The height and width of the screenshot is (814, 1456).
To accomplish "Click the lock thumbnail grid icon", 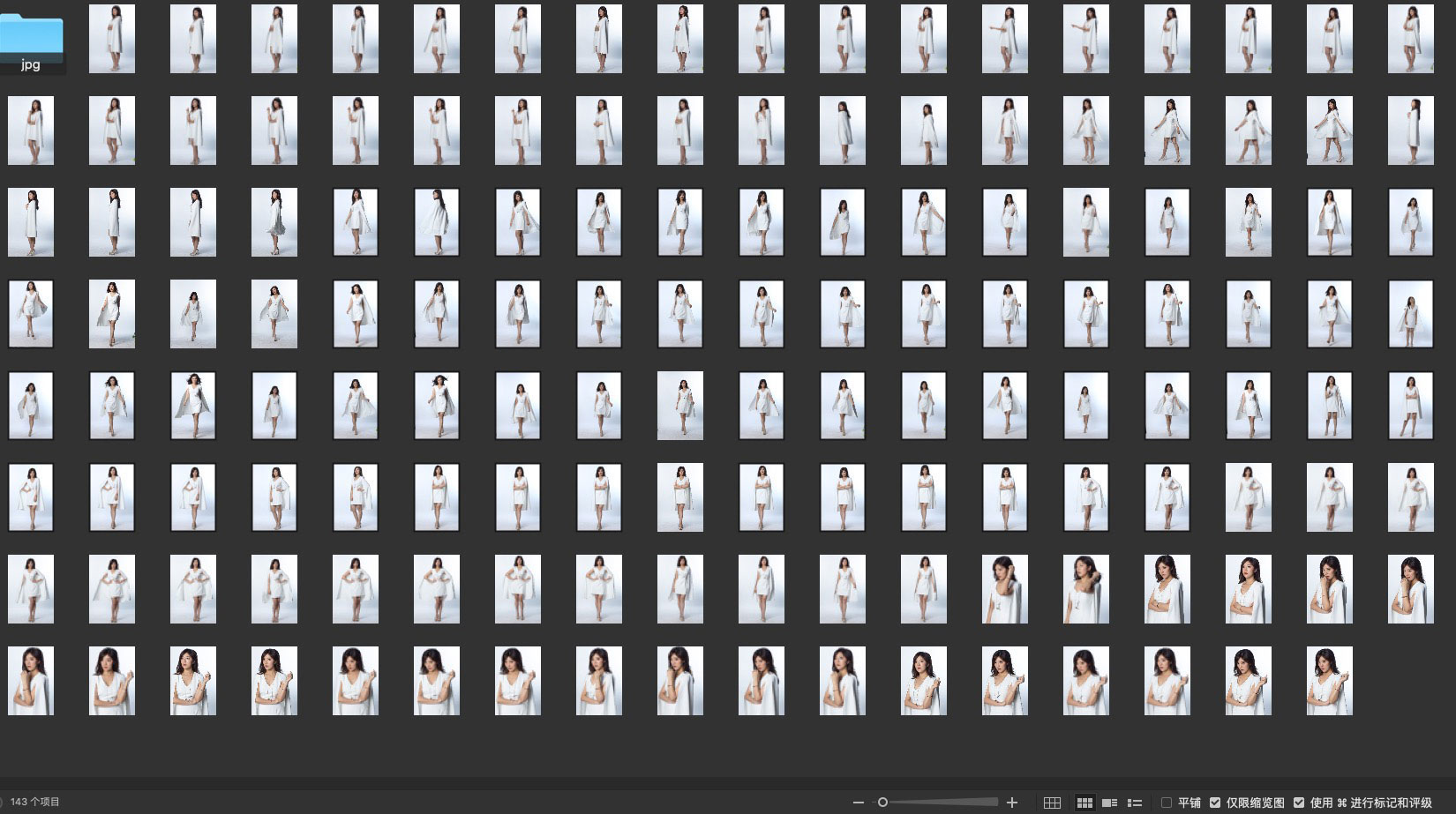I will coord(1052,803).
